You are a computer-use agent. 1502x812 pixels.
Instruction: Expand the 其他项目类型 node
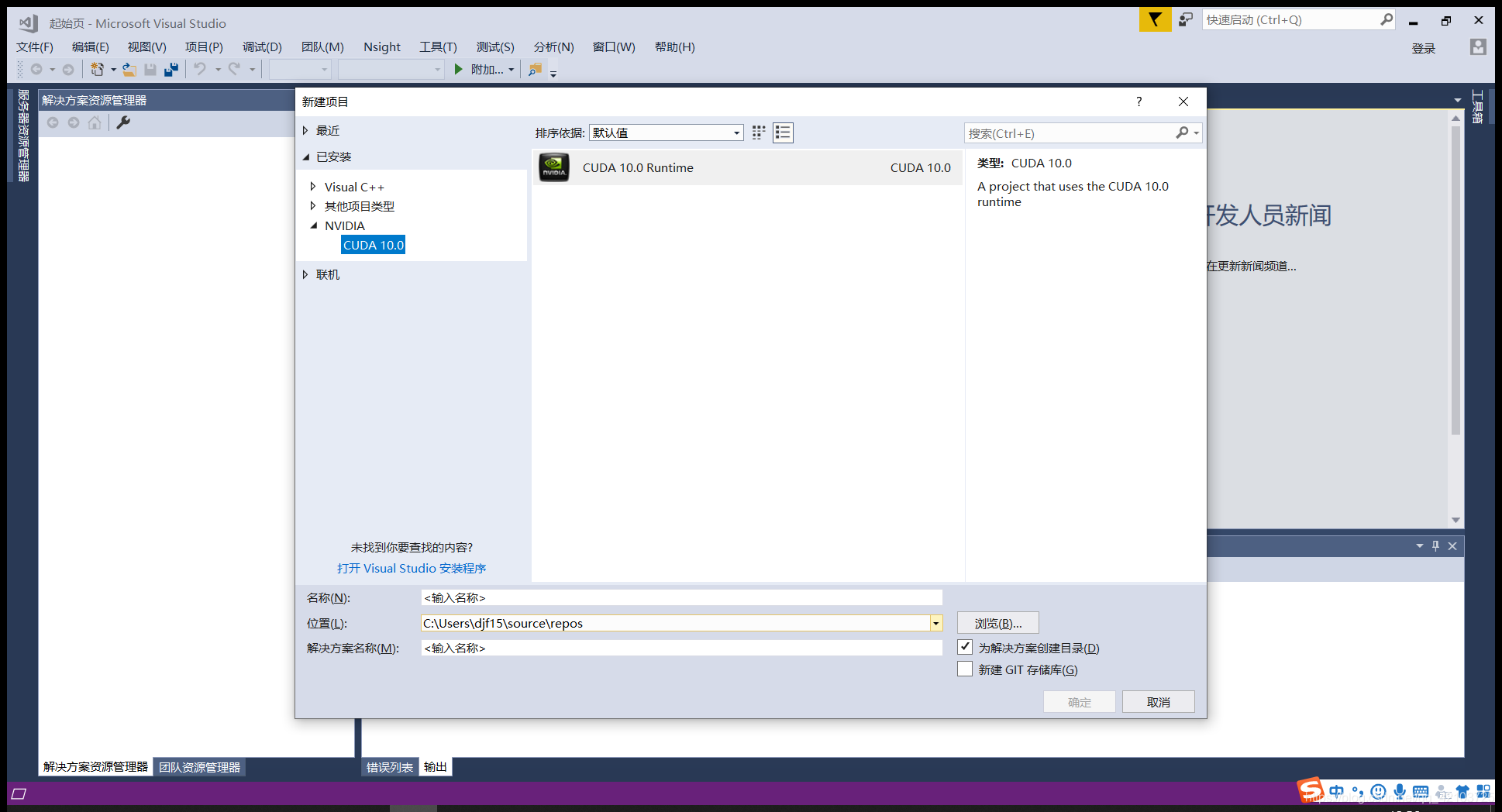(x=313, y=205)
